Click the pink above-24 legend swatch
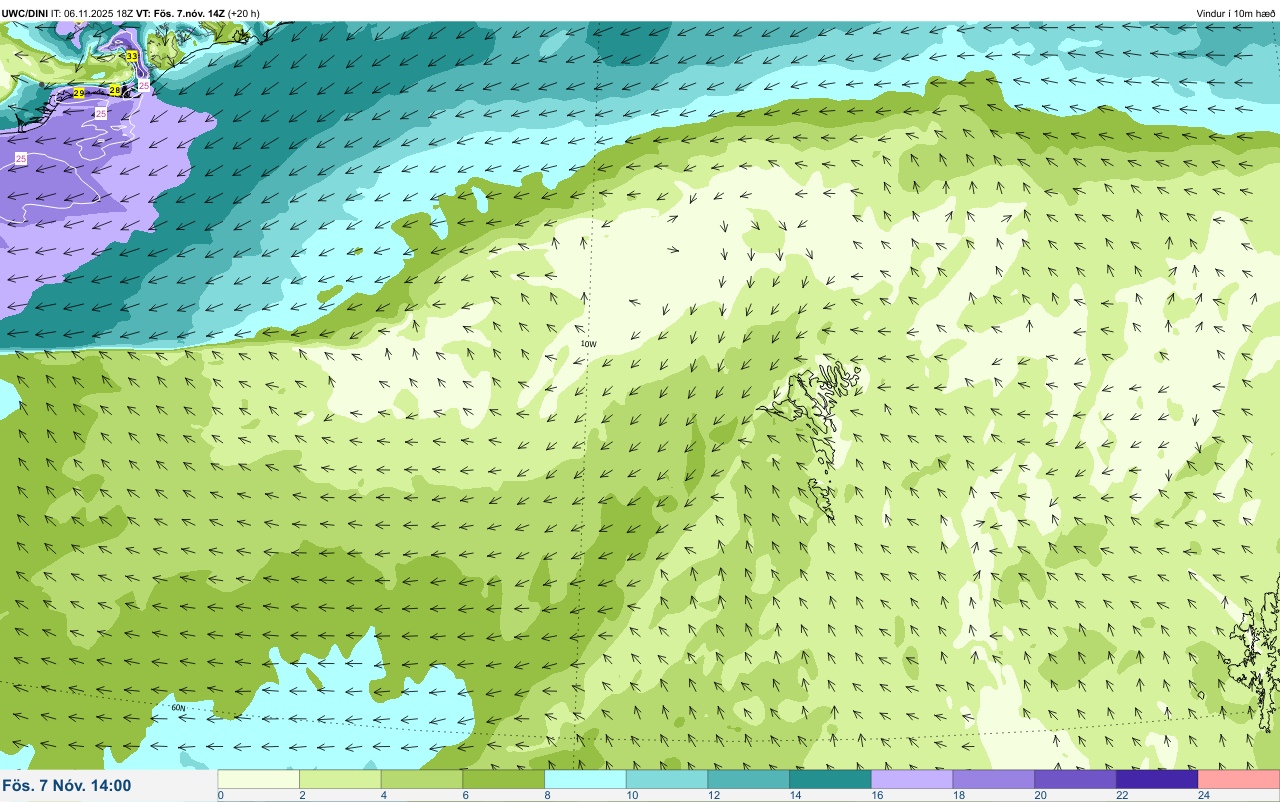This screenshot has height=802, width=1280. 1239,779
